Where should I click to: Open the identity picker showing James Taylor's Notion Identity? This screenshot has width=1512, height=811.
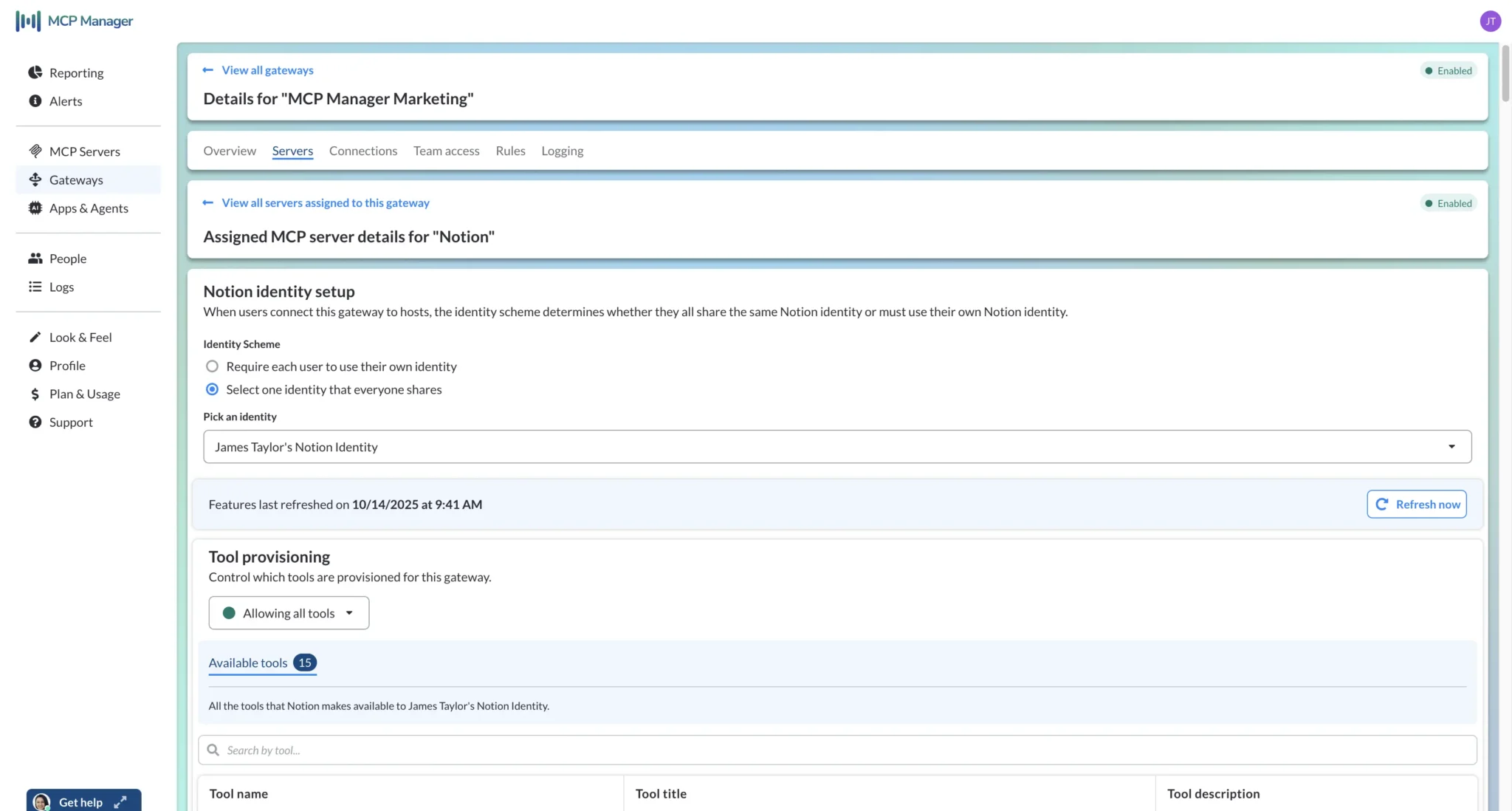839,446
